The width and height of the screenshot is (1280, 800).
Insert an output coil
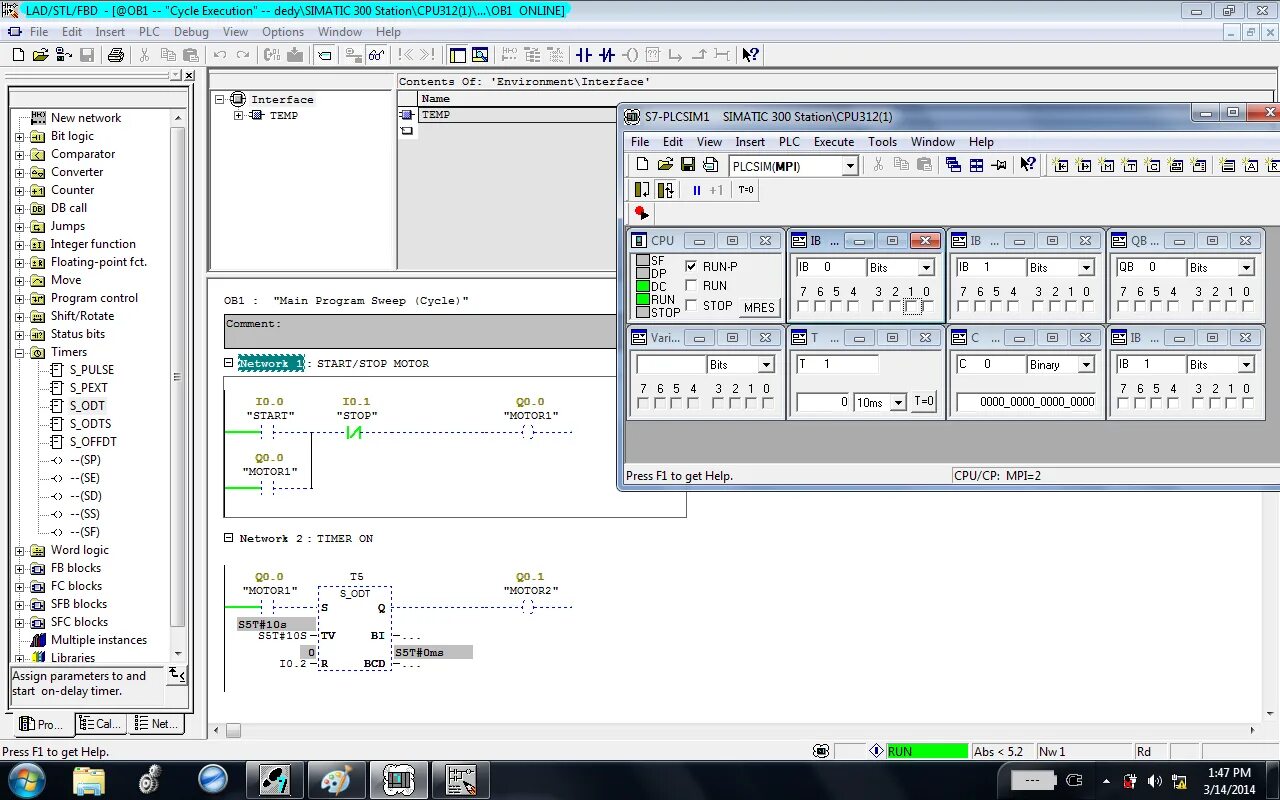(x=631, y=55)
